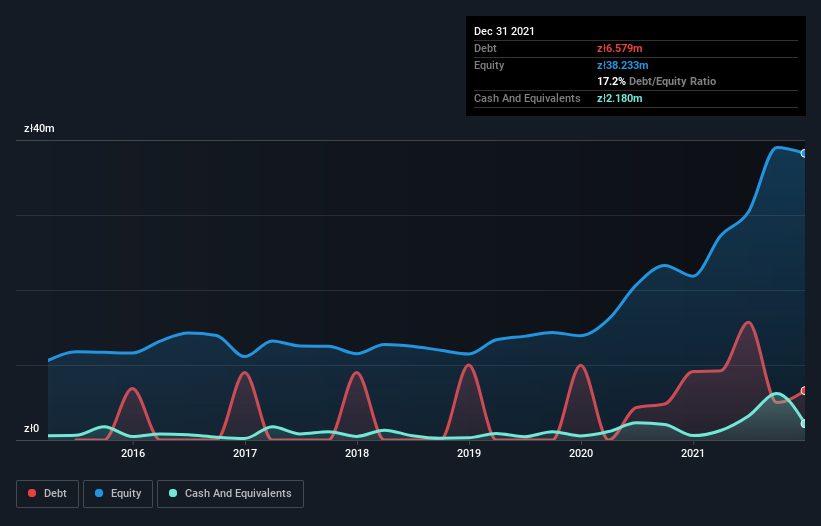Toggle the Cash And Equivalents legend button

click(230, 494)
